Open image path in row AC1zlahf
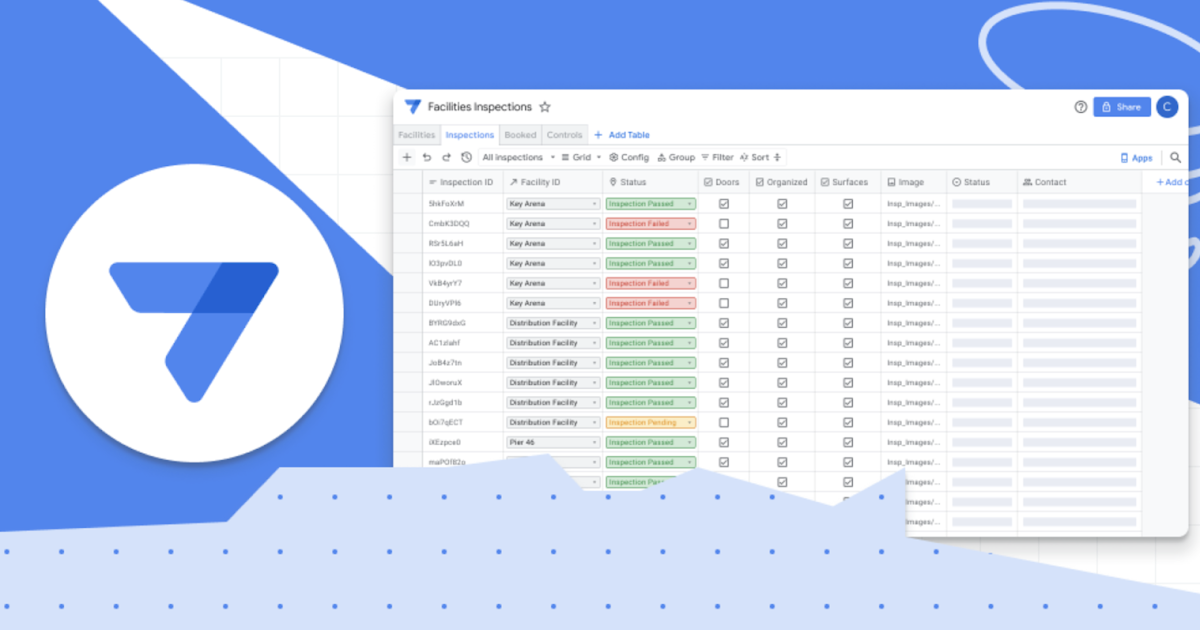Screen dimensions: 1200x630 [914, 343]
